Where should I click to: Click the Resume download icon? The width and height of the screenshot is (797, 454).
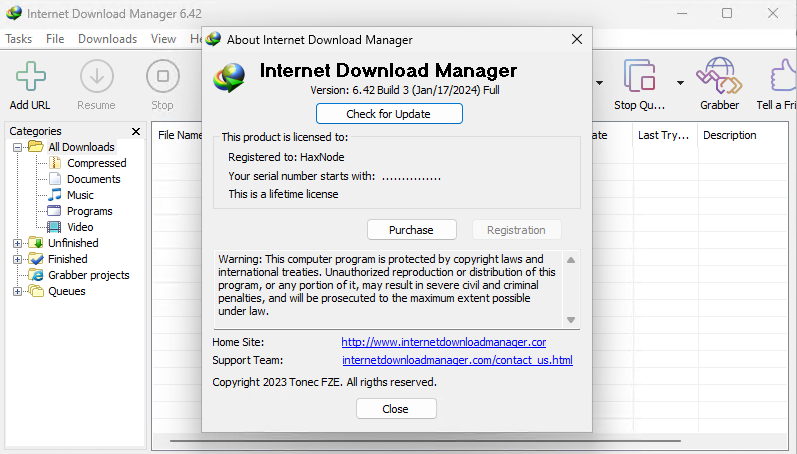(x=96, y=78)
